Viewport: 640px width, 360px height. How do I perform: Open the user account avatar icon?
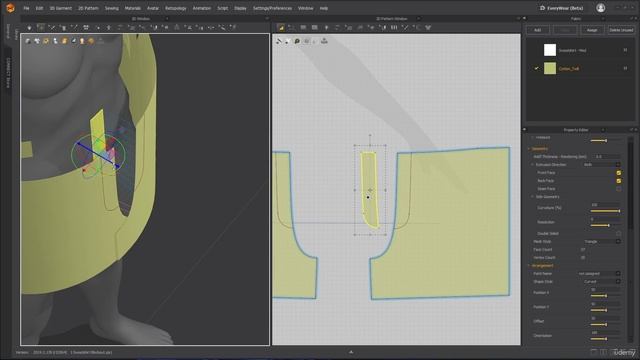point(600,8)
